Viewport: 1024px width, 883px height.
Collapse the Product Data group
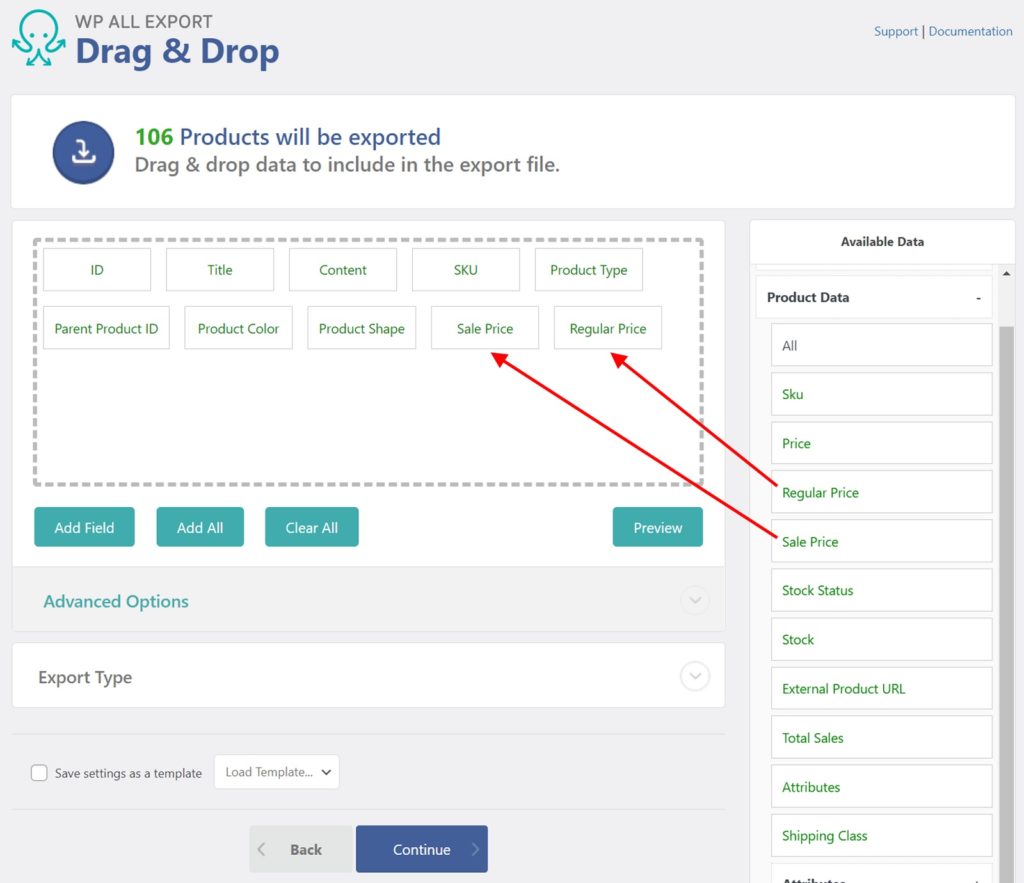[x=980, y=297]
